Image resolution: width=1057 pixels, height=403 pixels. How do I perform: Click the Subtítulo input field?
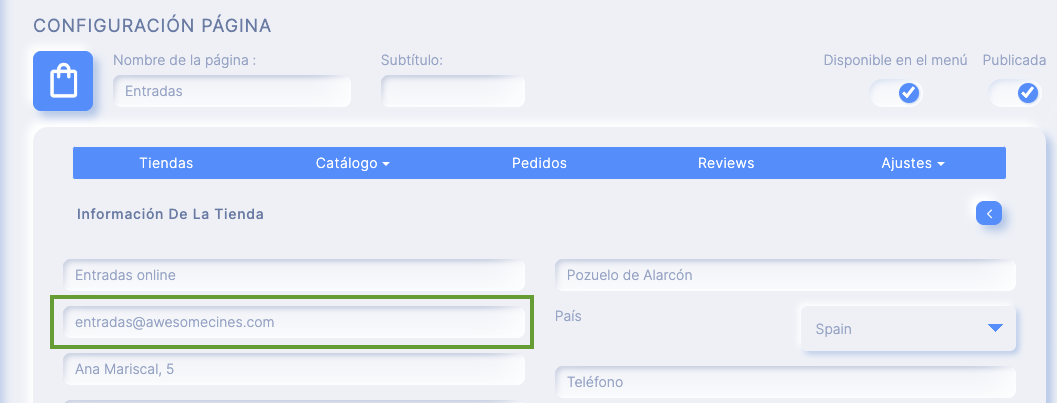coord(453,91)
